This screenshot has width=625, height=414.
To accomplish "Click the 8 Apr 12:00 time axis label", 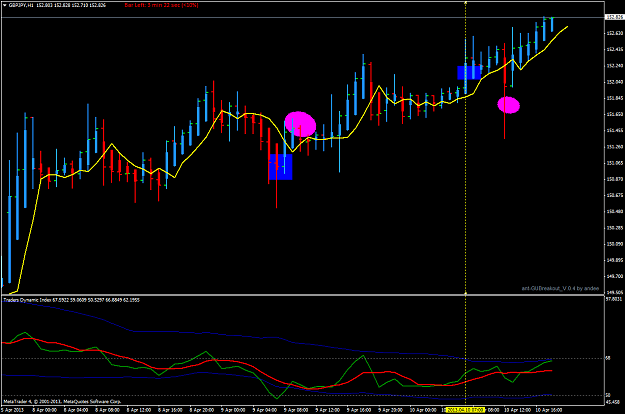I will 139,410.
